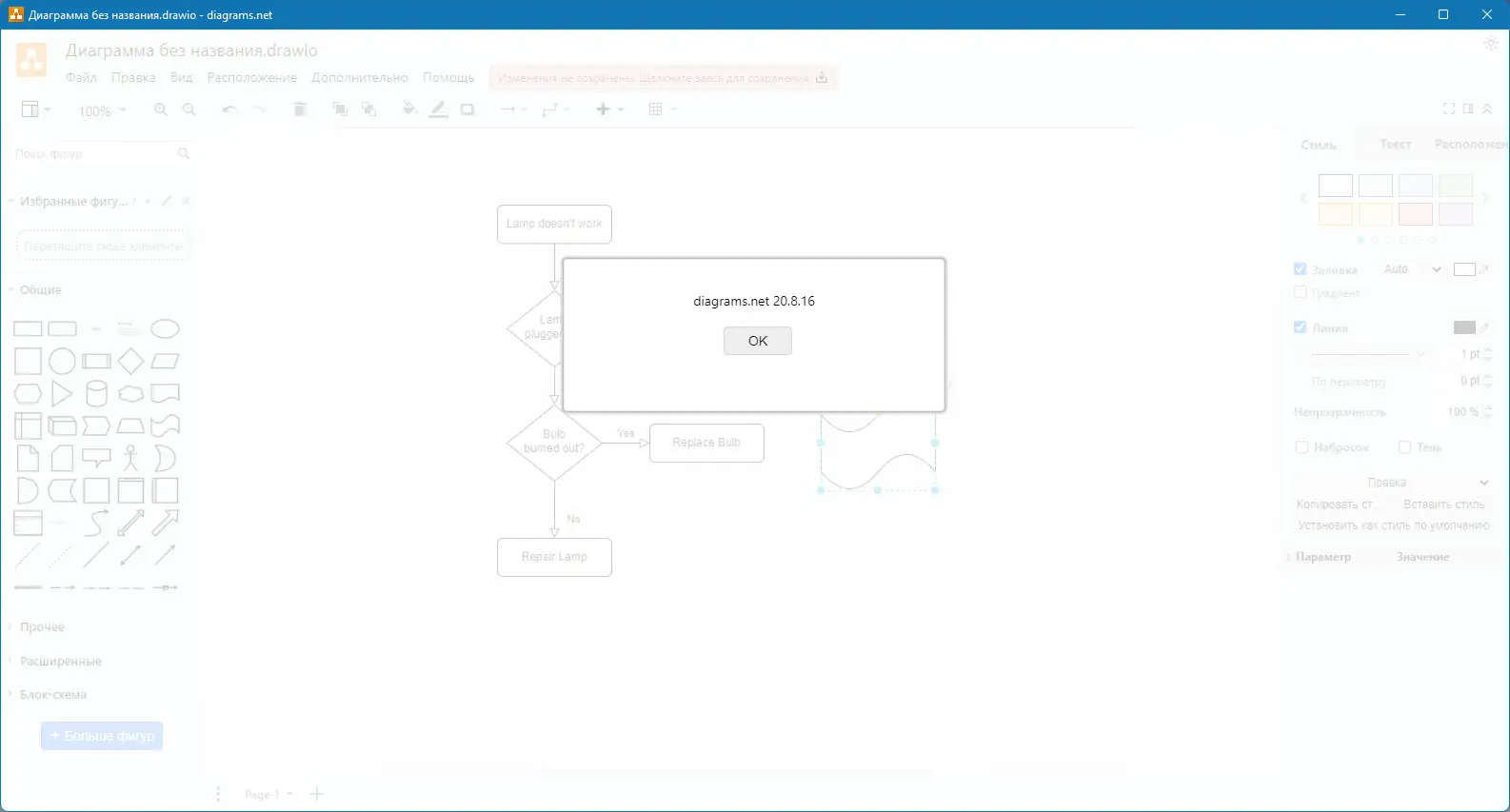
Task: Click the unsaved changes save banner
Action: 664,78
